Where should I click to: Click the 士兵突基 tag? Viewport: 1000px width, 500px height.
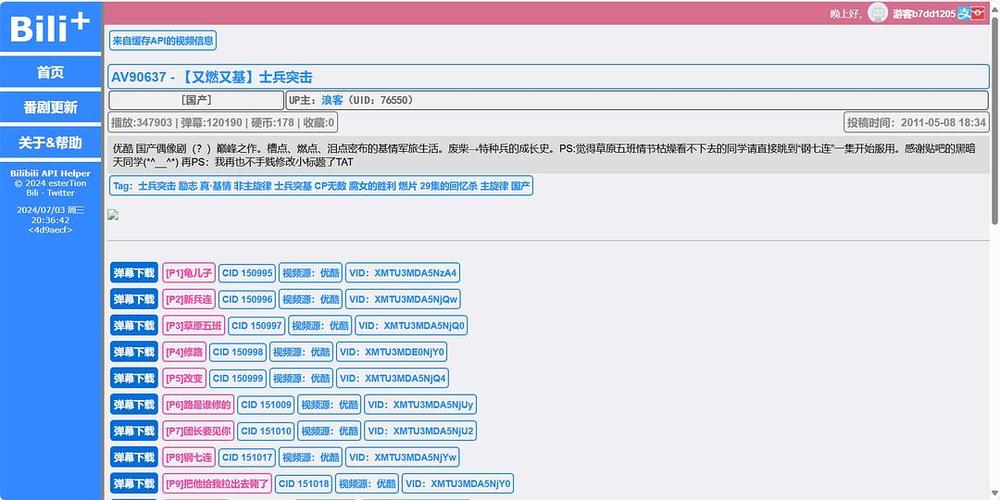[293, 186]
